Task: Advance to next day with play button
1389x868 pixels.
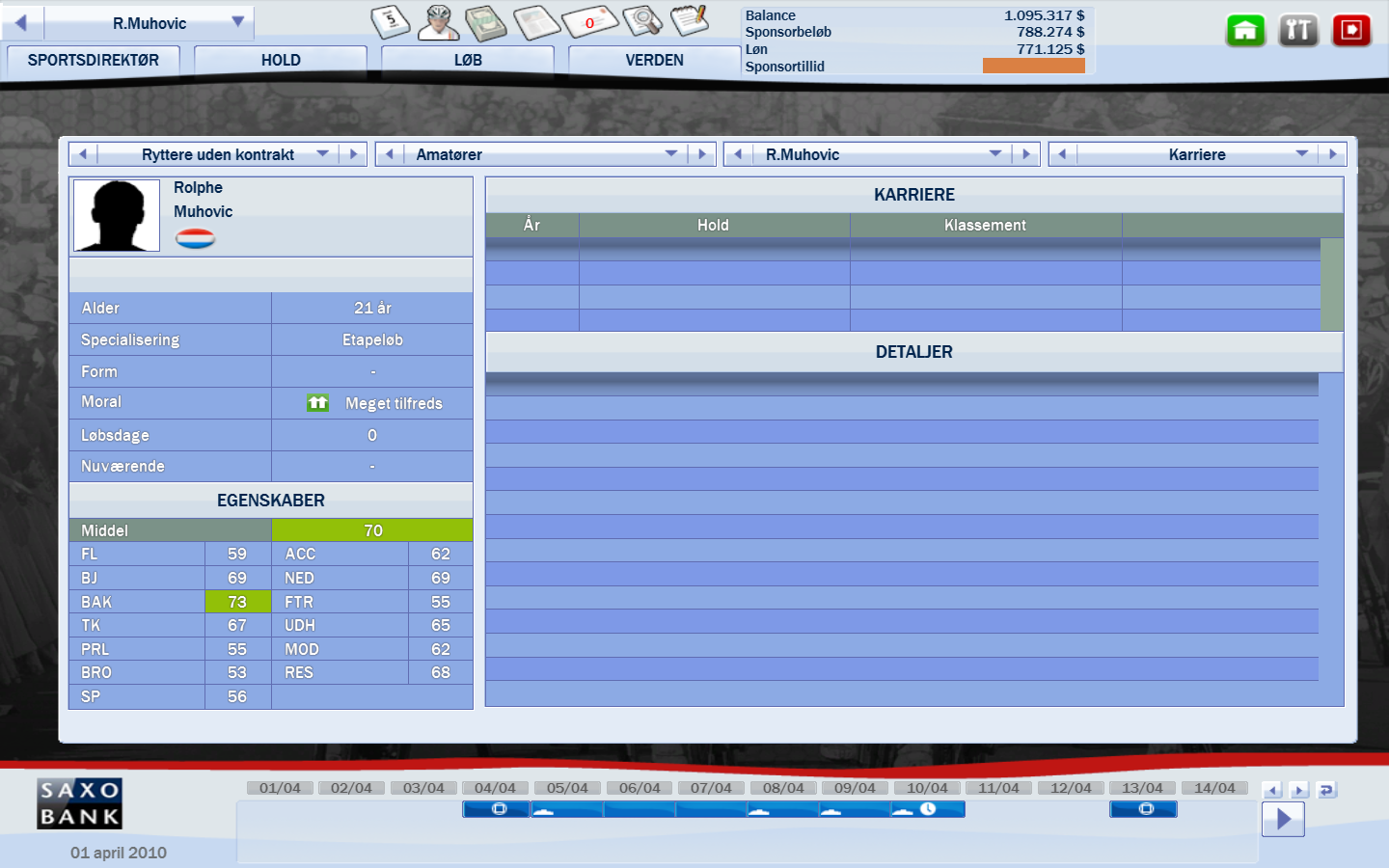Action: (x=1283, y=820)
